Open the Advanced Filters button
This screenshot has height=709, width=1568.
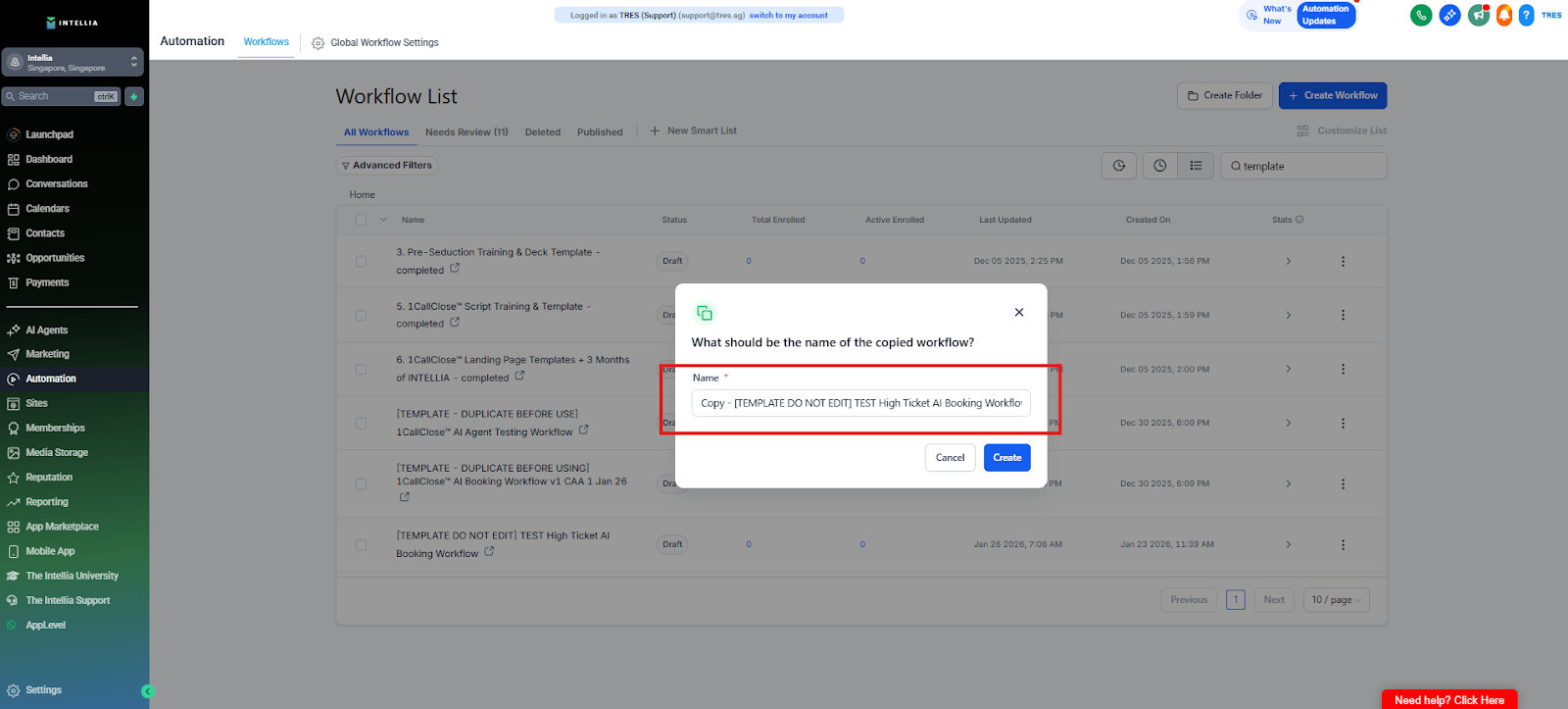coord(387,166)
